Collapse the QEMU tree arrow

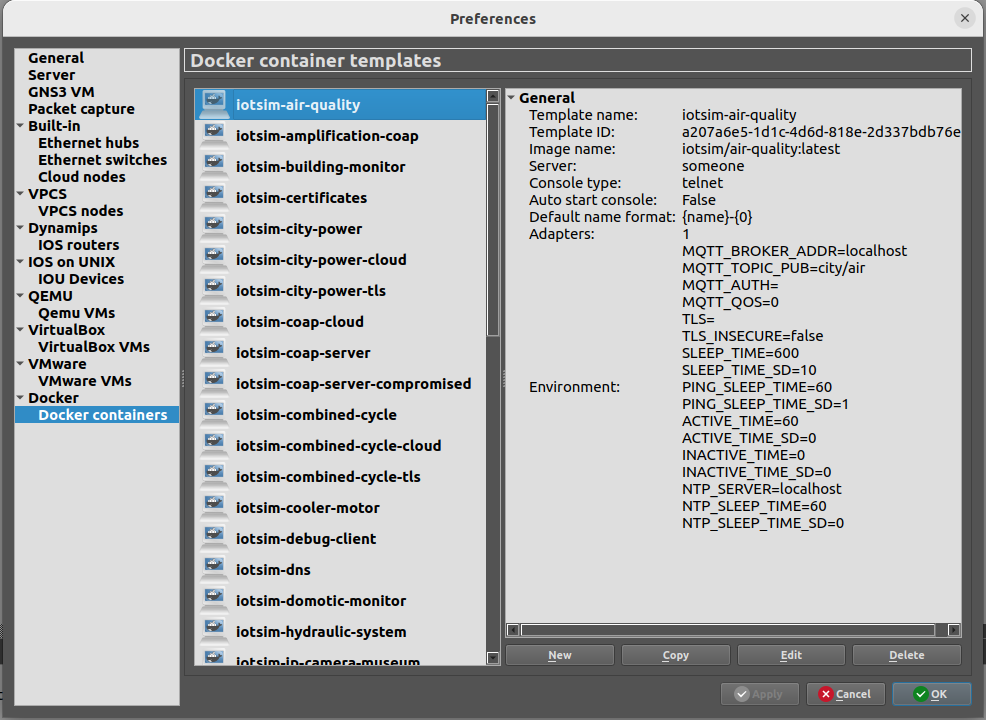[20, 296]
